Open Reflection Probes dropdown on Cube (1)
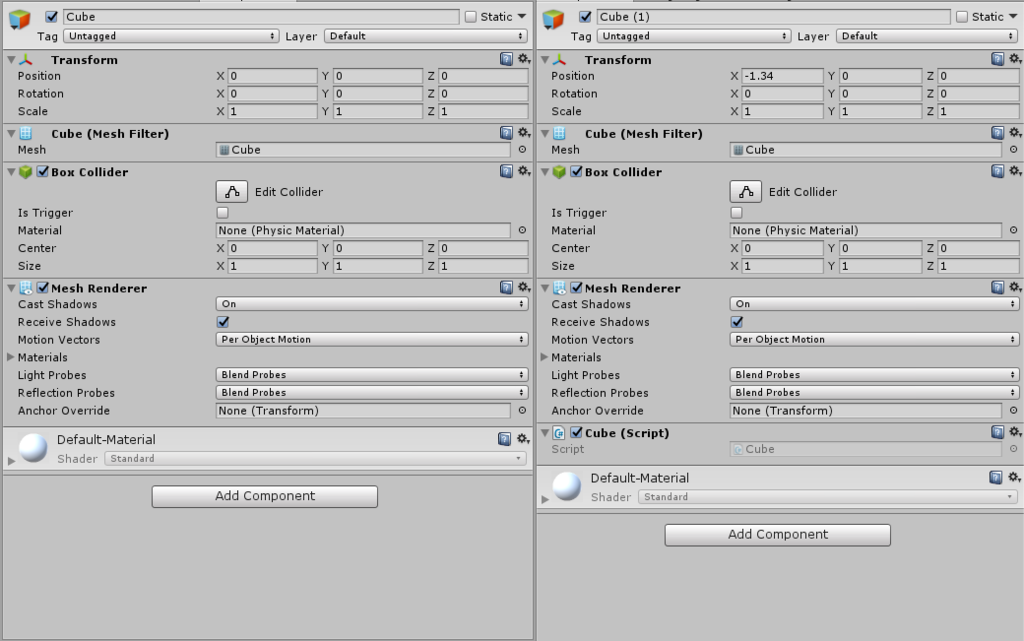This screenshot has height=641, width=1024. coord(874,392)
